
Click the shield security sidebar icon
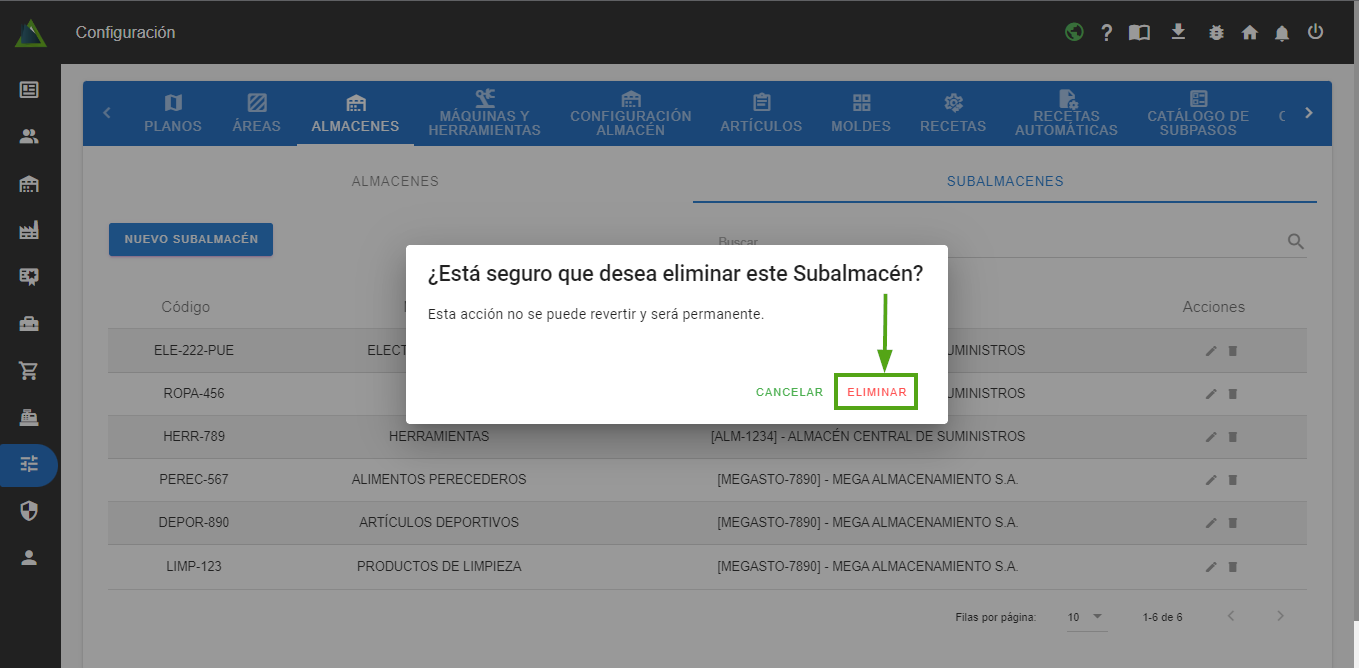29,511
